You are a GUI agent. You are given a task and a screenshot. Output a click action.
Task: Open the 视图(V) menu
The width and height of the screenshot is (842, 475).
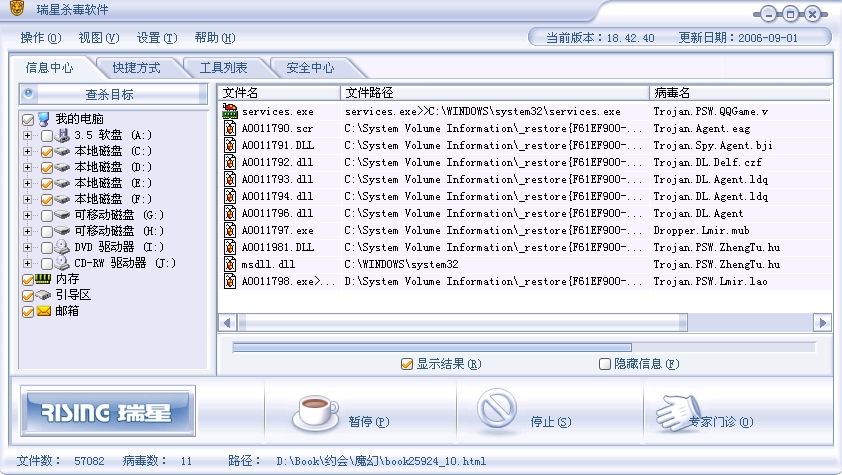click(99, 38)
